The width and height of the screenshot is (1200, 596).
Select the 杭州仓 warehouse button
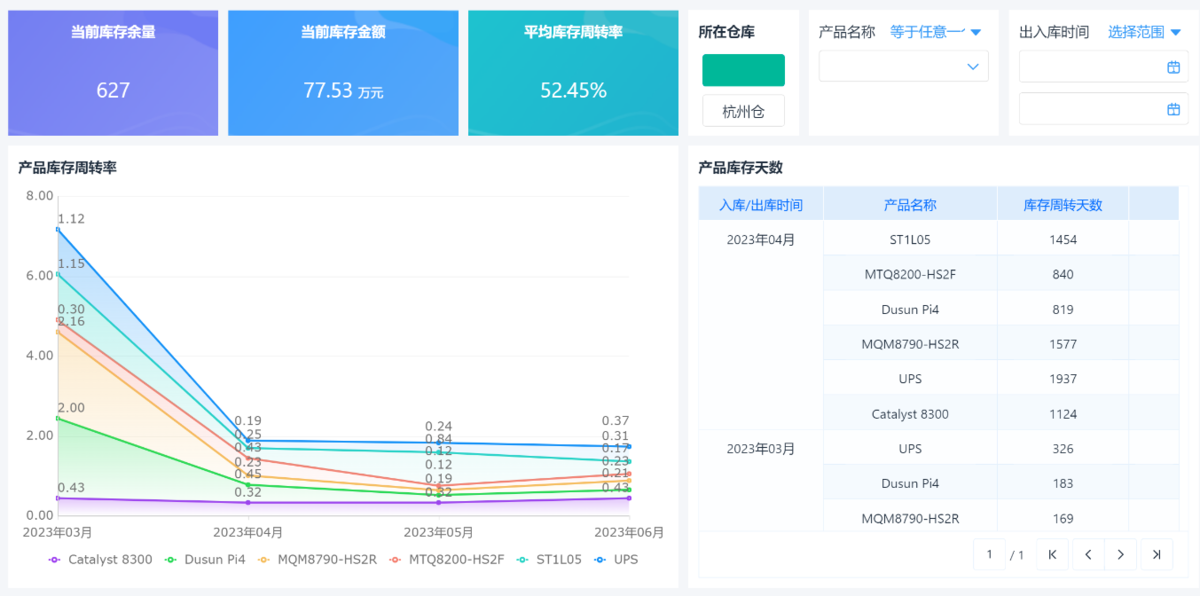click(x=743, y=112)
